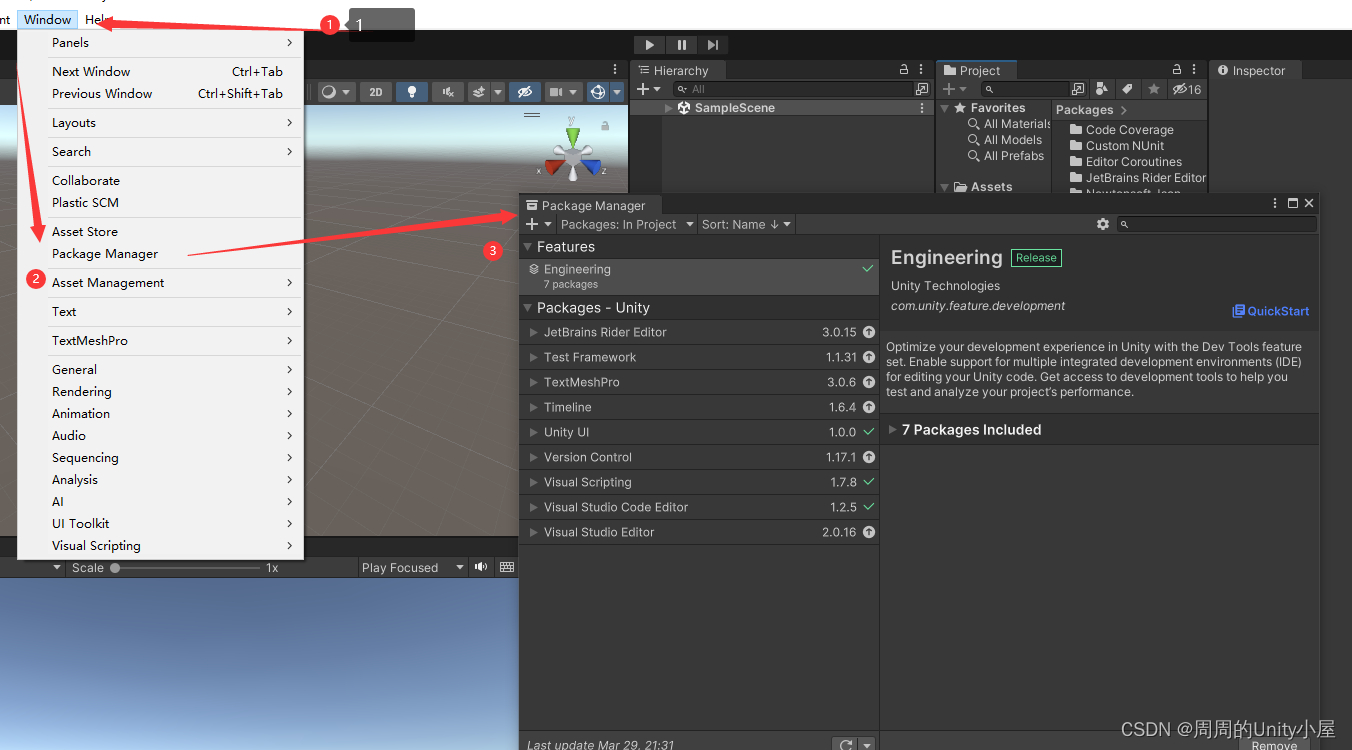Select All Materials saved search
Image resolution: width=1352 pixels, height=750 pixels.
(1009, 124)
